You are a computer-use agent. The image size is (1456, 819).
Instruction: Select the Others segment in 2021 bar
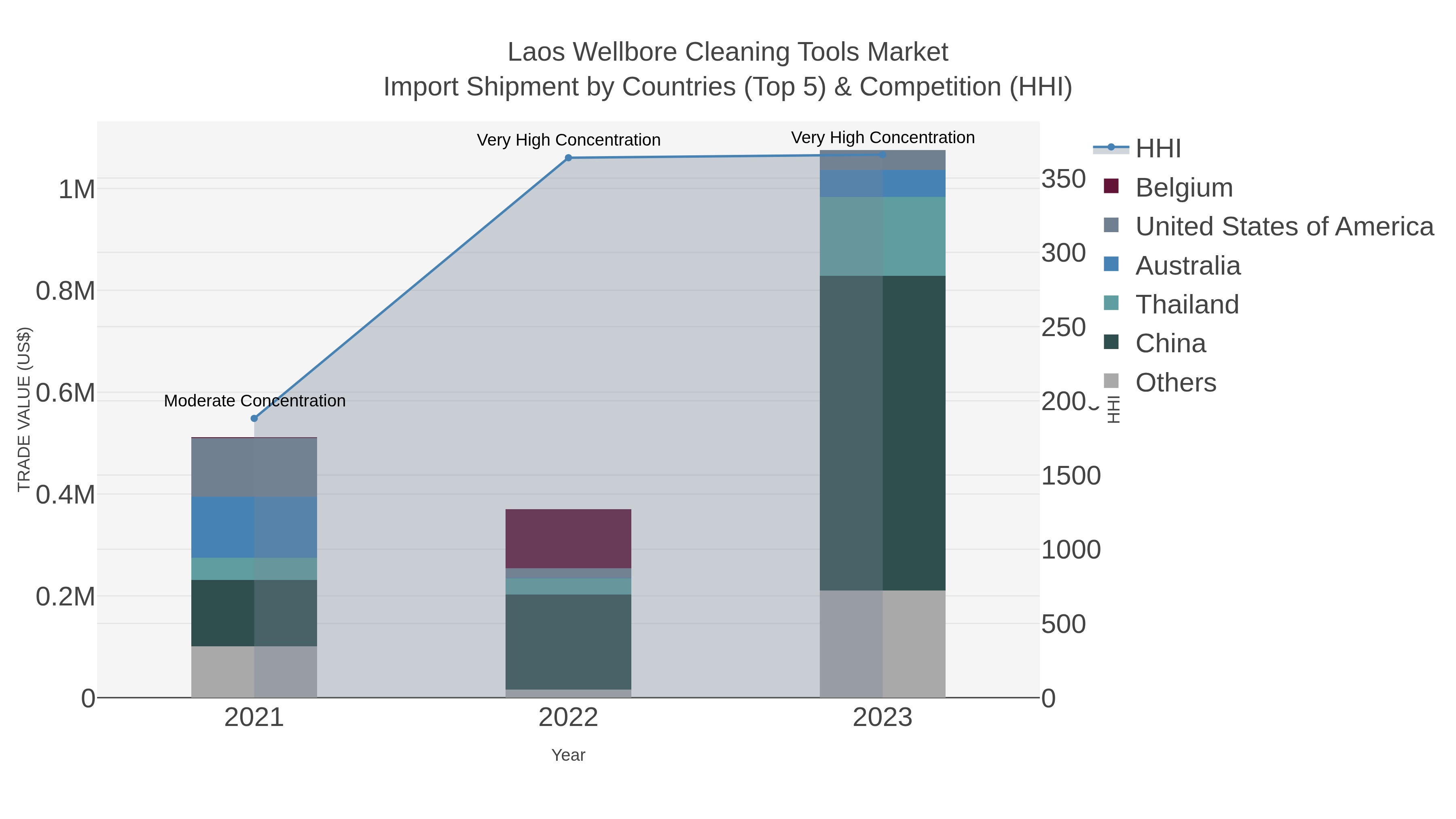tap(254, 672)
